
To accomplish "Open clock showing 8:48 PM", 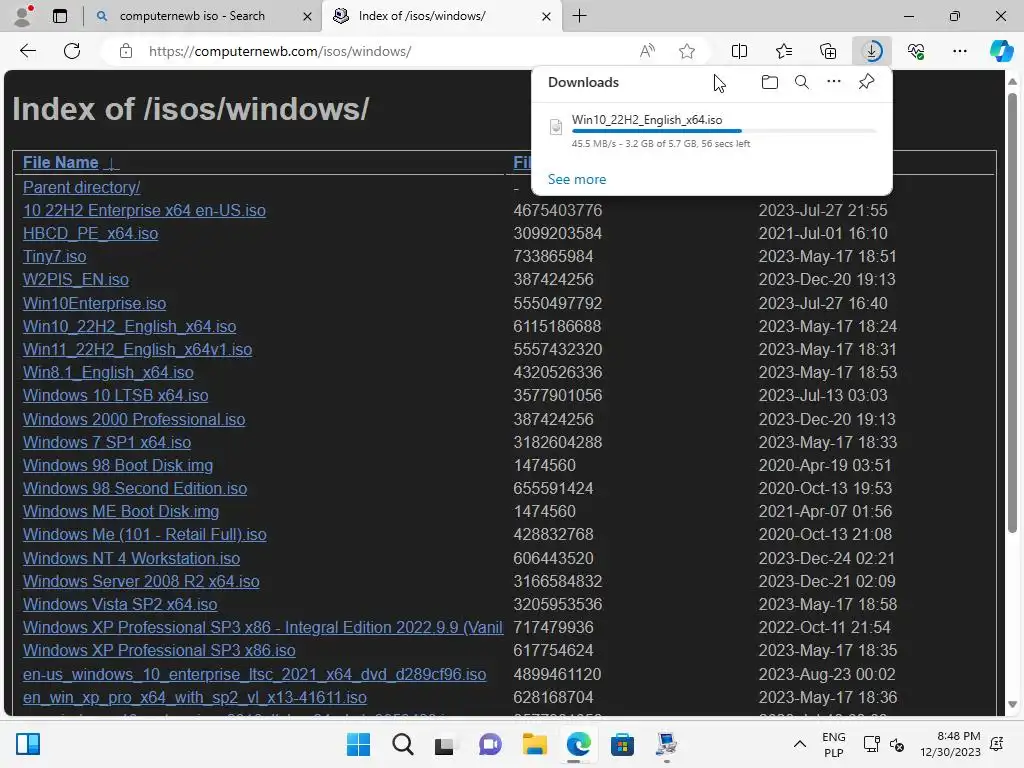I will point(950,744).
